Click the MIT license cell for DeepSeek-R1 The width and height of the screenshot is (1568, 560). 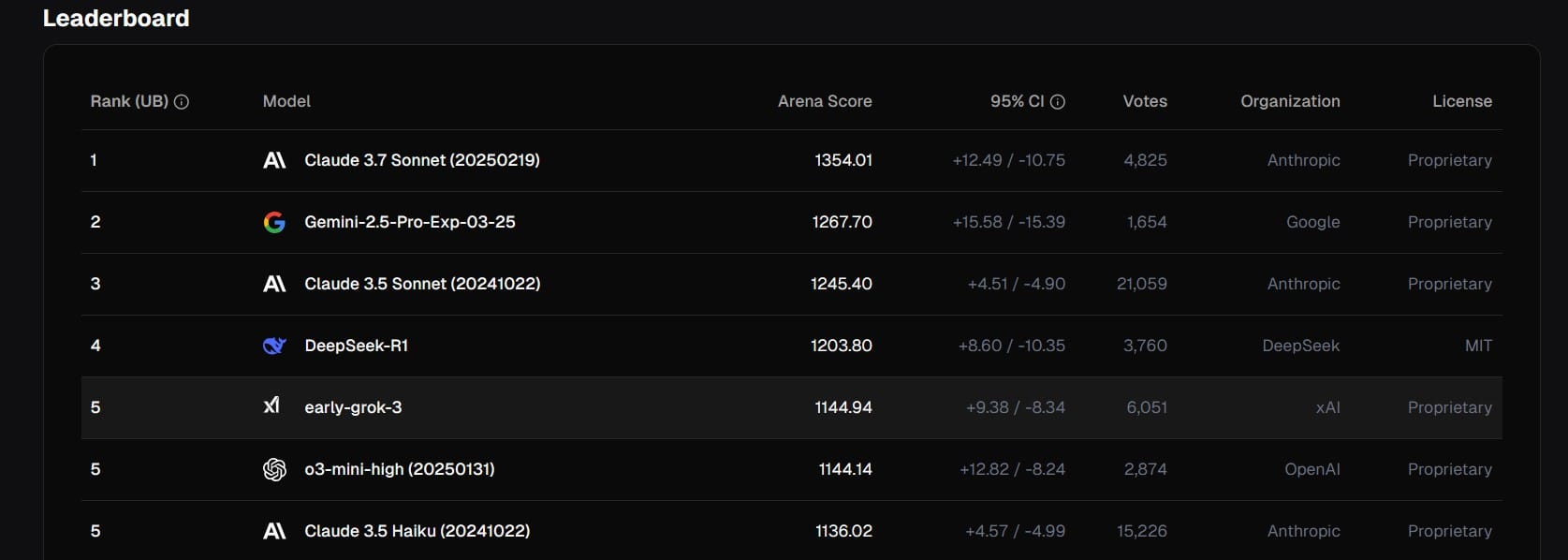point(1478,346)
